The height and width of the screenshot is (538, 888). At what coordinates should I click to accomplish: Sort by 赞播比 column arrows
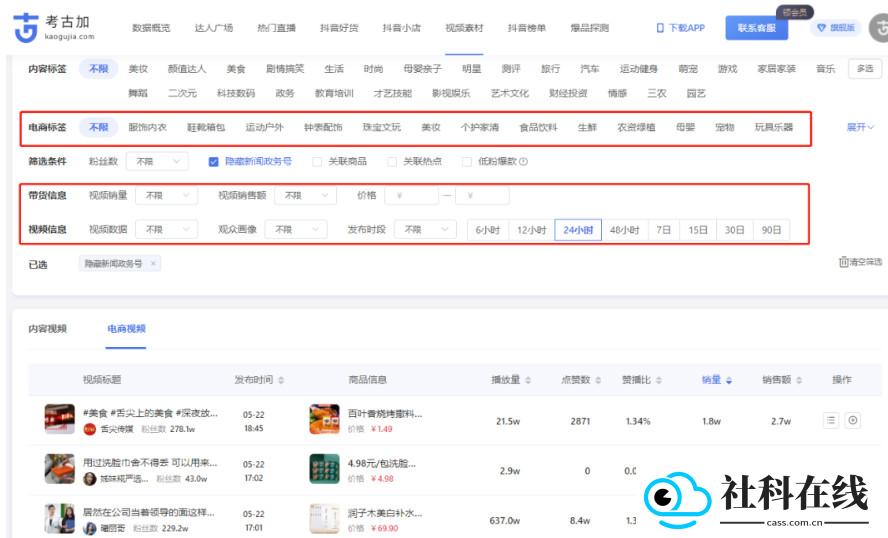[659, 380]
